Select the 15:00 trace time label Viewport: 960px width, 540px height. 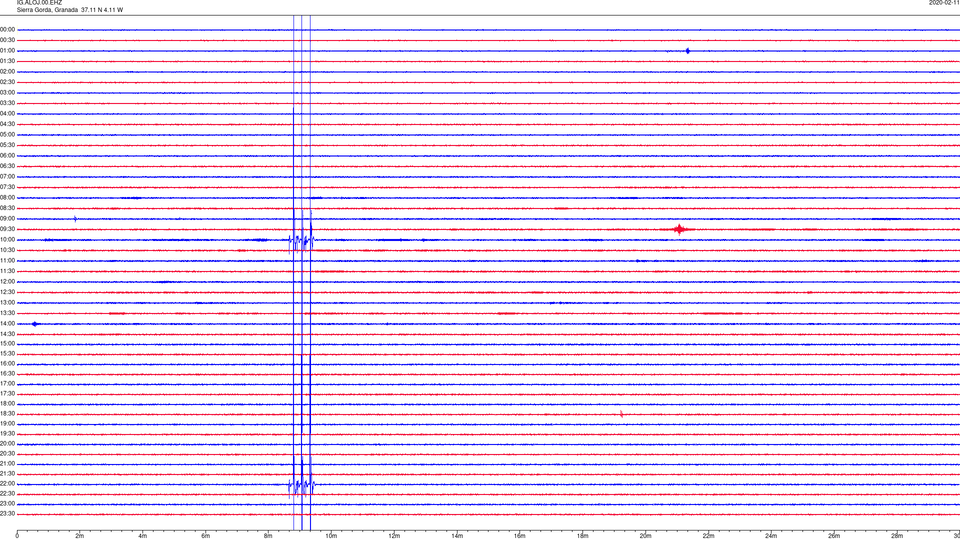click(7, 343)
